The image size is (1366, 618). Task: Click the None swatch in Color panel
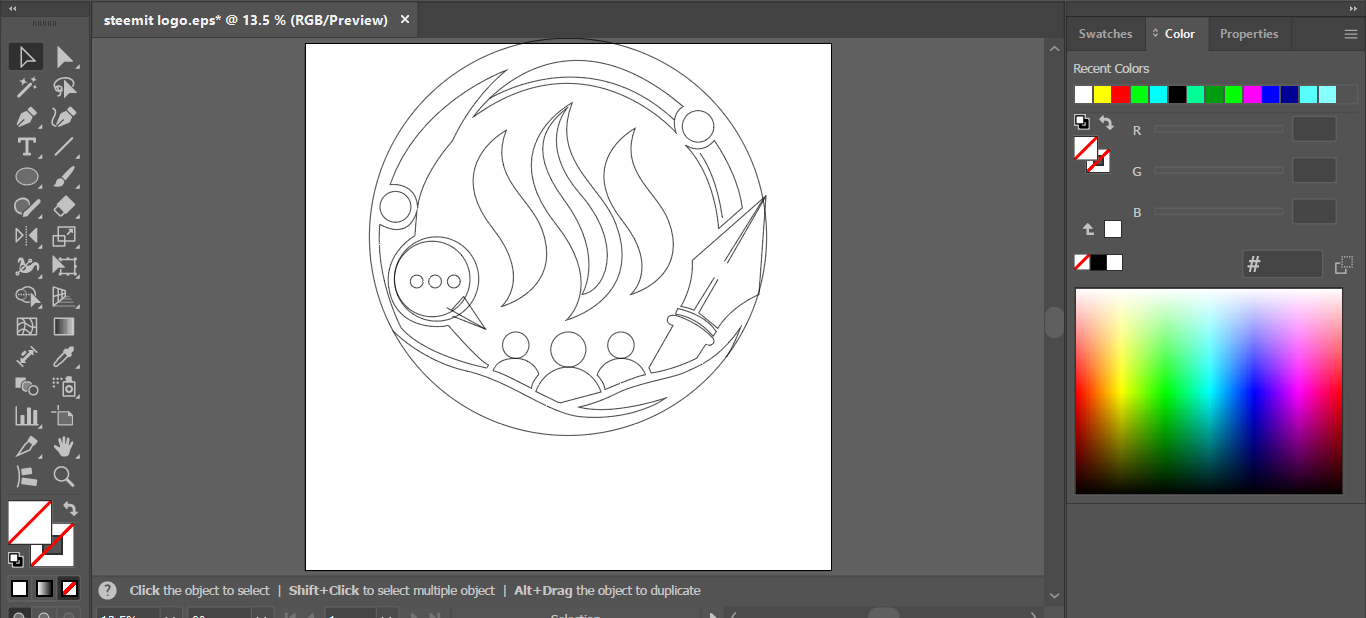[1081, 262]
